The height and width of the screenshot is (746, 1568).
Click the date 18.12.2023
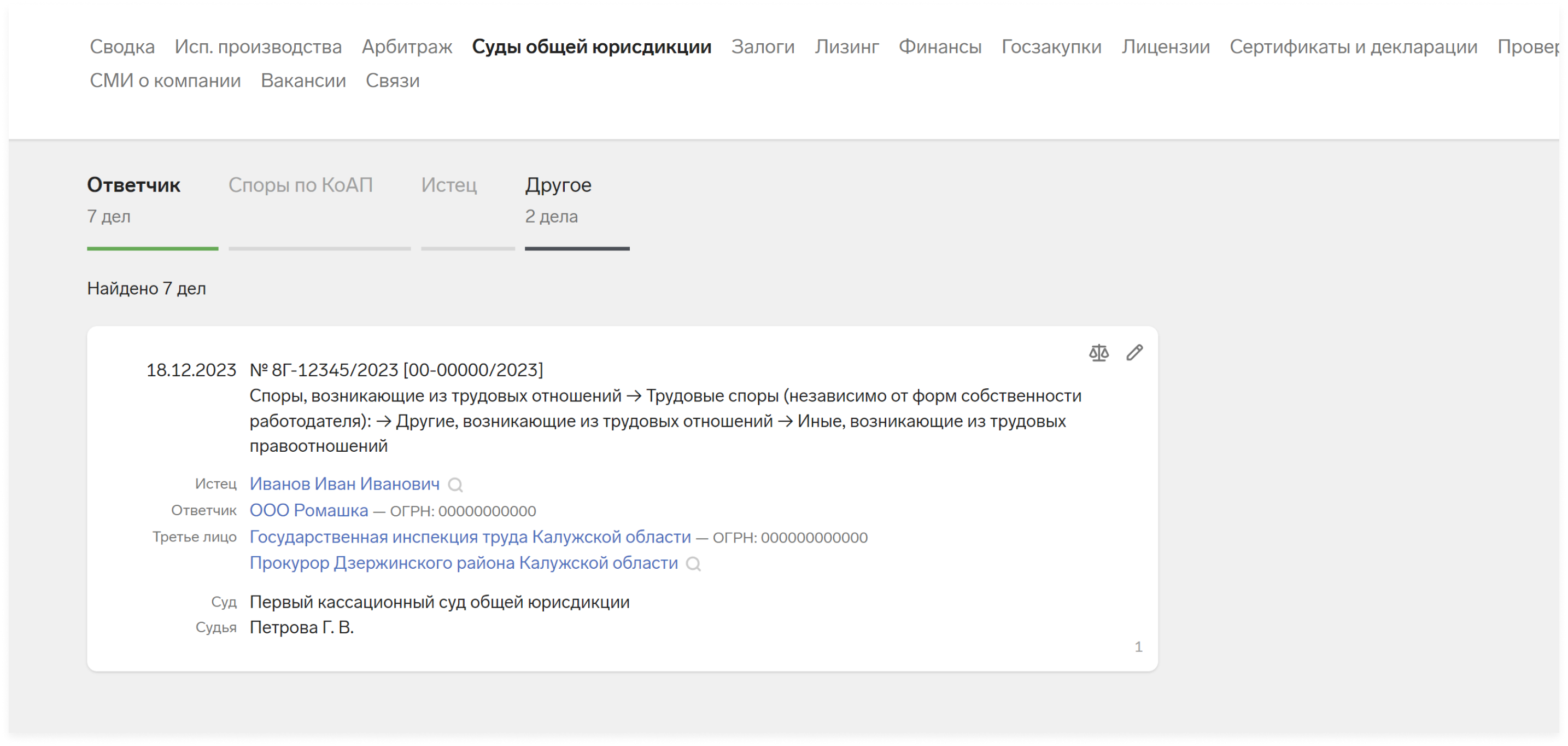[x=190, y=370]
